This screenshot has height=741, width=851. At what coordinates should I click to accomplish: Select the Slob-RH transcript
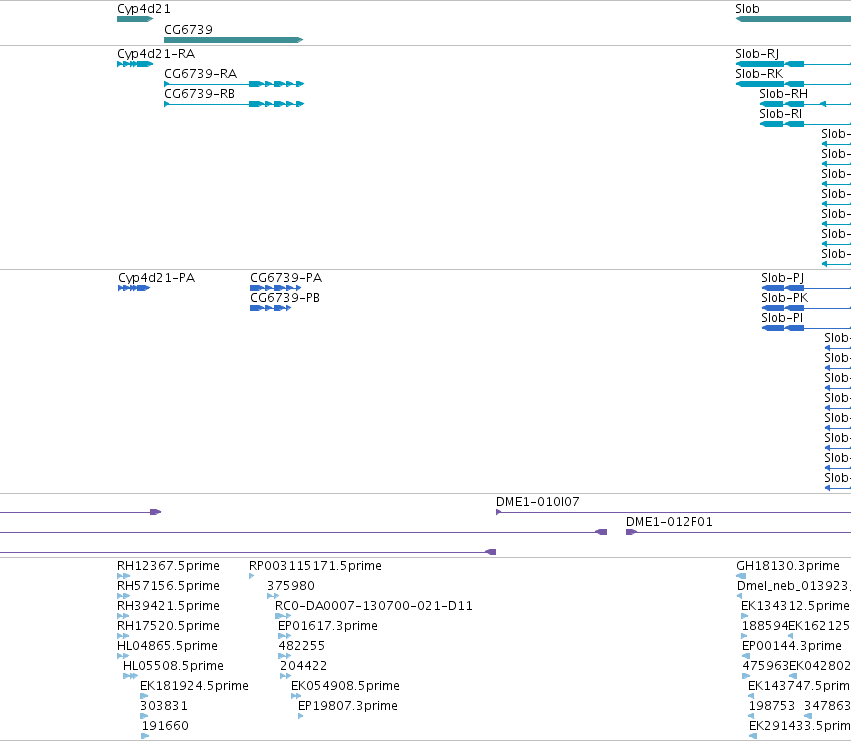pos(805,104)
